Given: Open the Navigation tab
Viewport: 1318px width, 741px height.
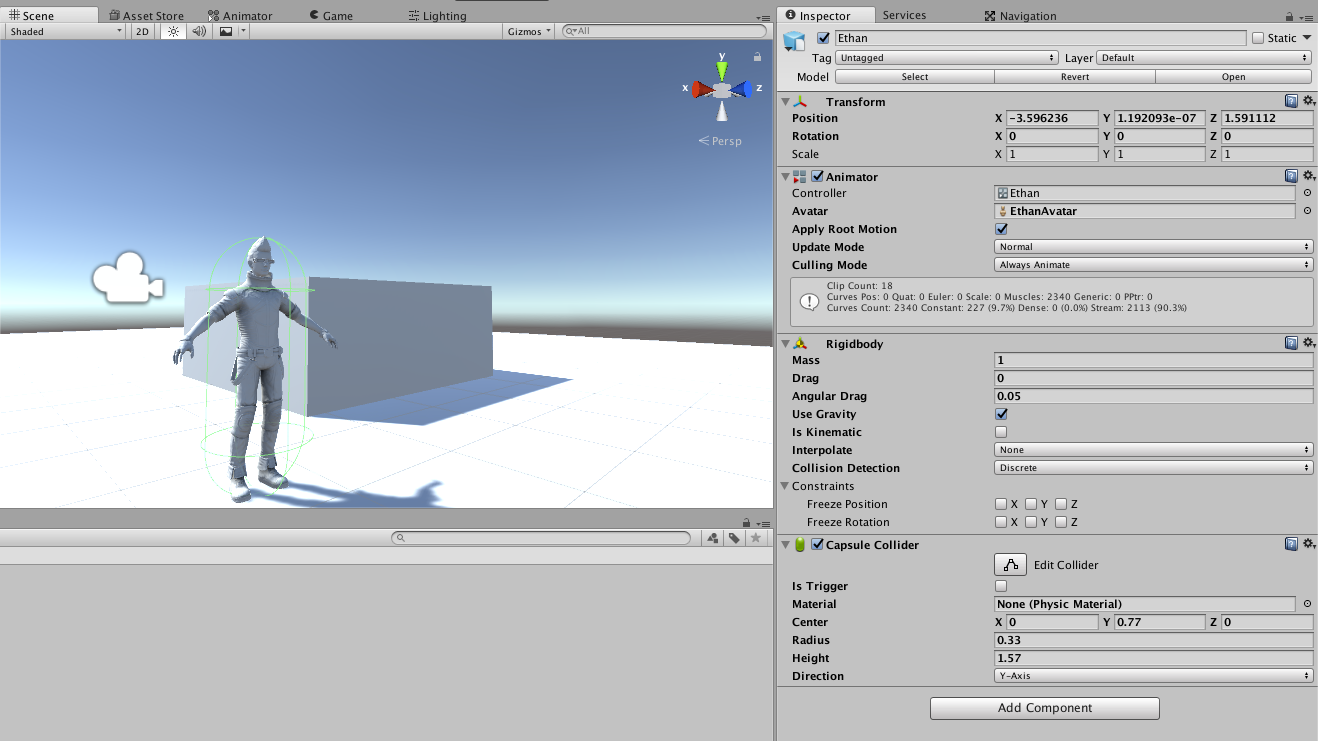Looking at the screenshot, I should click(x=1020, y=15).
